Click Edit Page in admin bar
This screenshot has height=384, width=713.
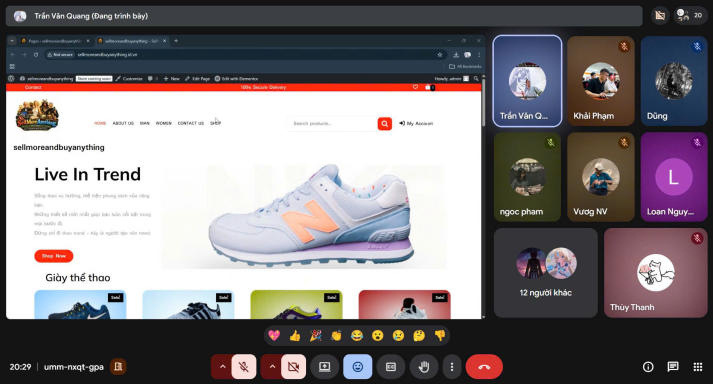[198, 79]
